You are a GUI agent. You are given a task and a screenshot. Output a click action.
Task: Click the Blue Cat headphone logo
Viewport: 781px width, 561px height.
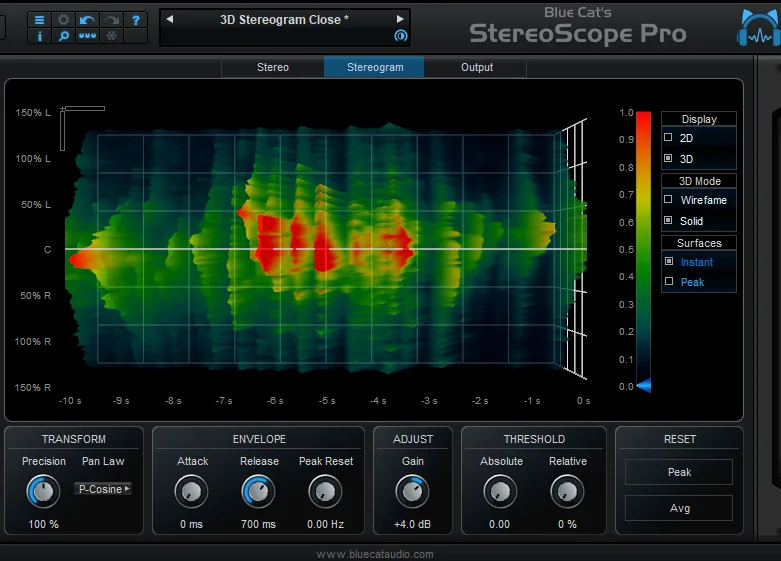tap(758, 27)
